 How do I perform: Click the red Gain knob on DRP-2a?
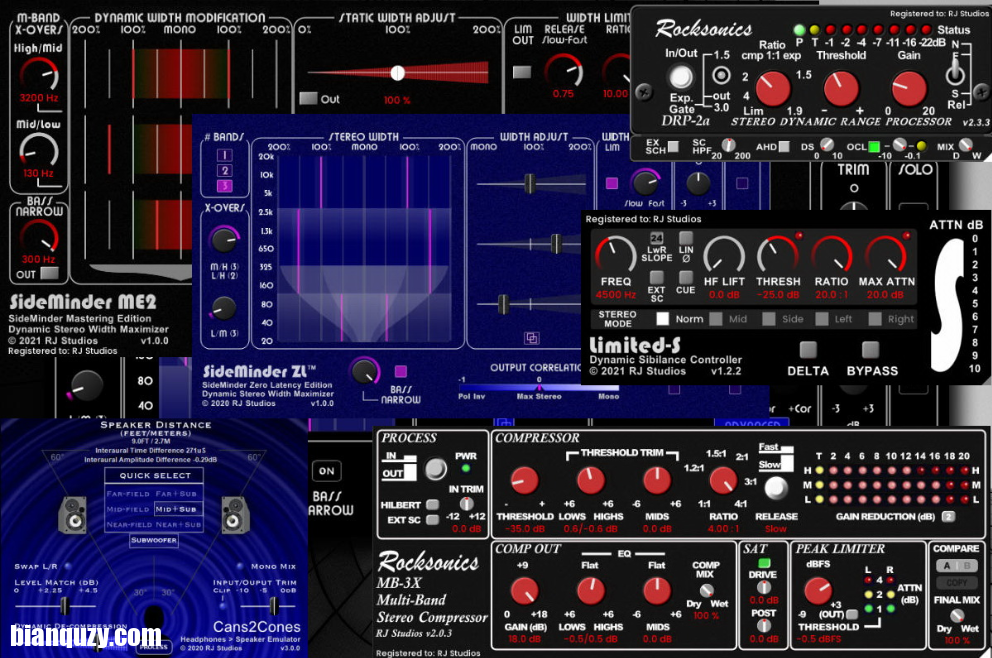point(908,89)
